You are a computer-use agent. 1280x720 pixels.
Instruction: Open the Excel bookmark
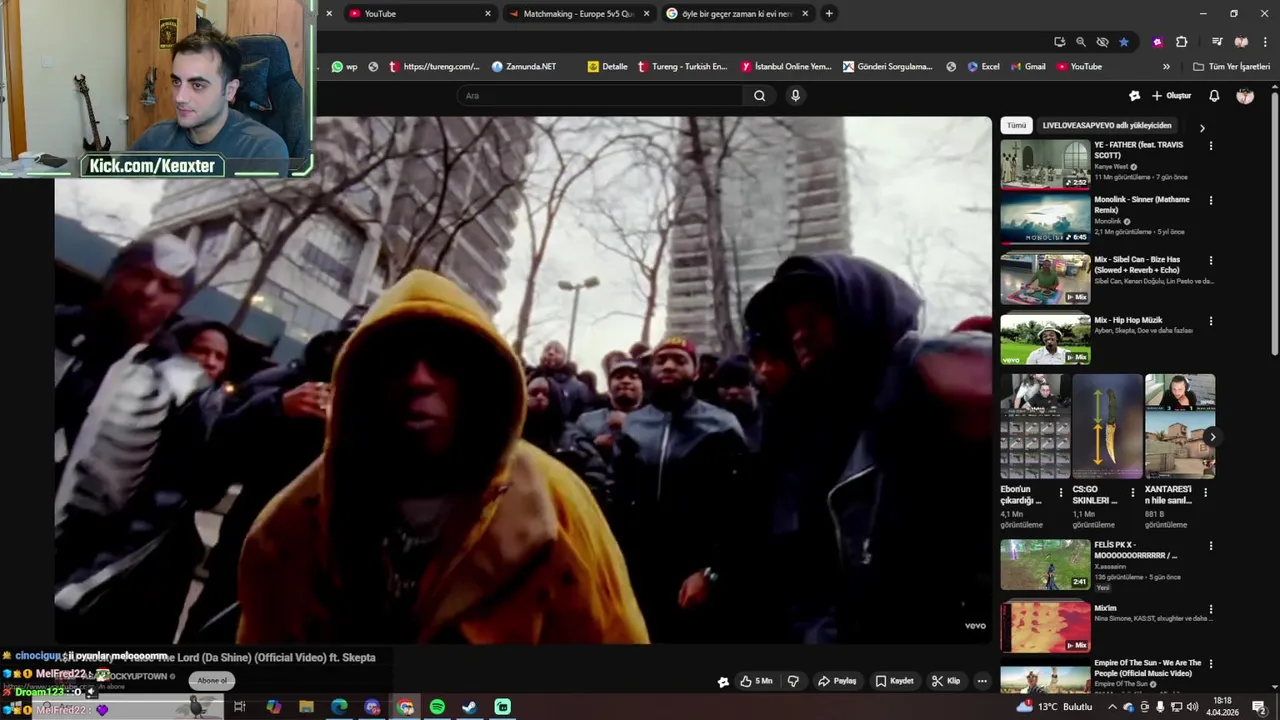[983, 67]
